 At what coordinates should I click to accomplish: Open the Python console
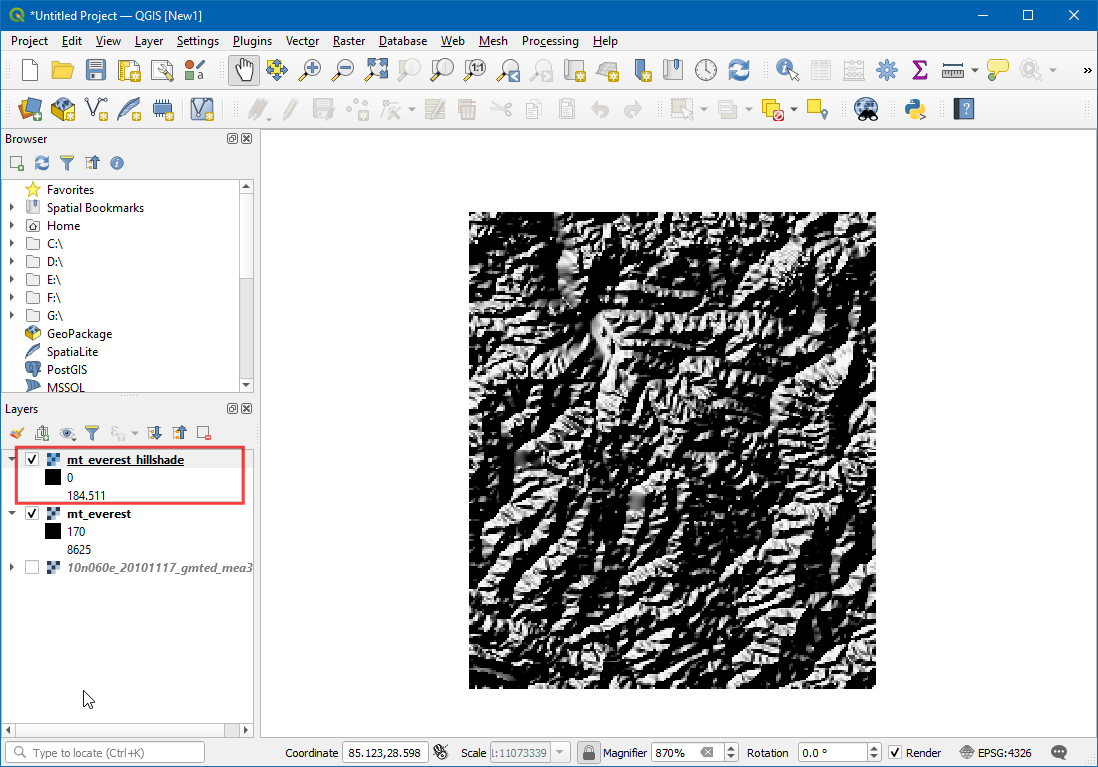(915, 108)
